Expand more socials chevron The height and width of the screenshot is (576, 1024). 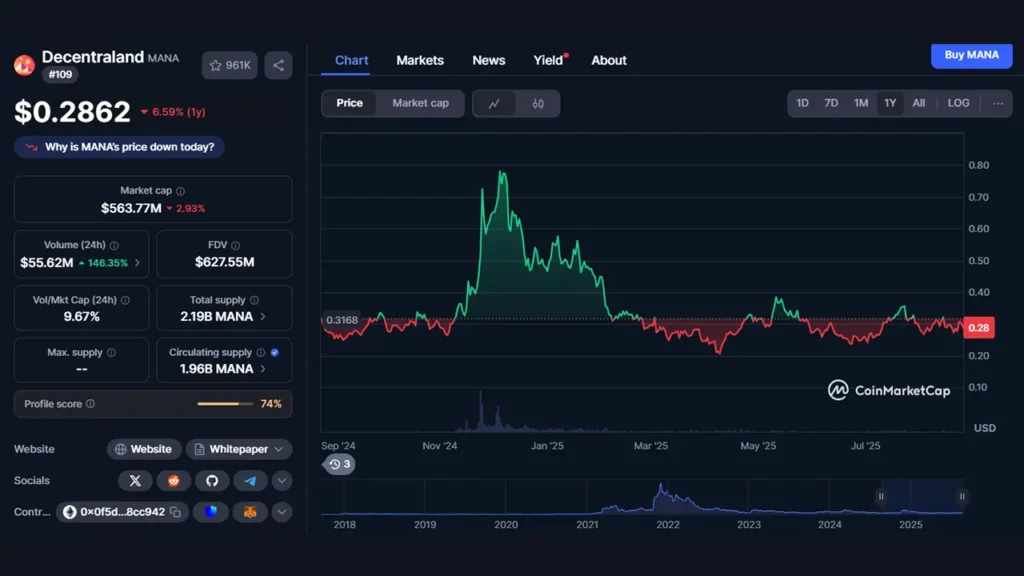pyautogui.click(x=281, y=481)
